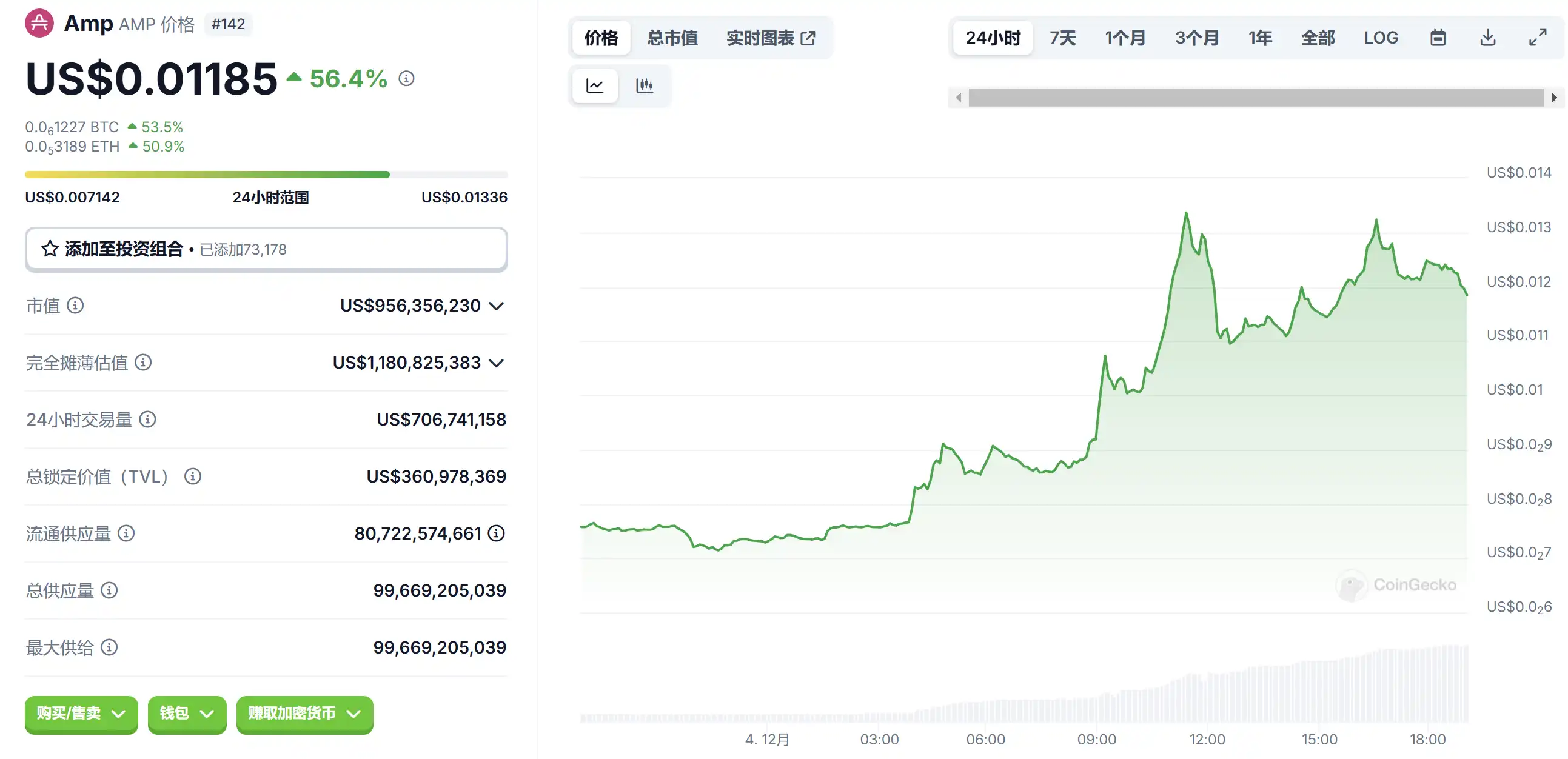The height and width of the screenshot is (759, 1568).
Task: Expand chart to fullscreen
Action: (1537, 38)
